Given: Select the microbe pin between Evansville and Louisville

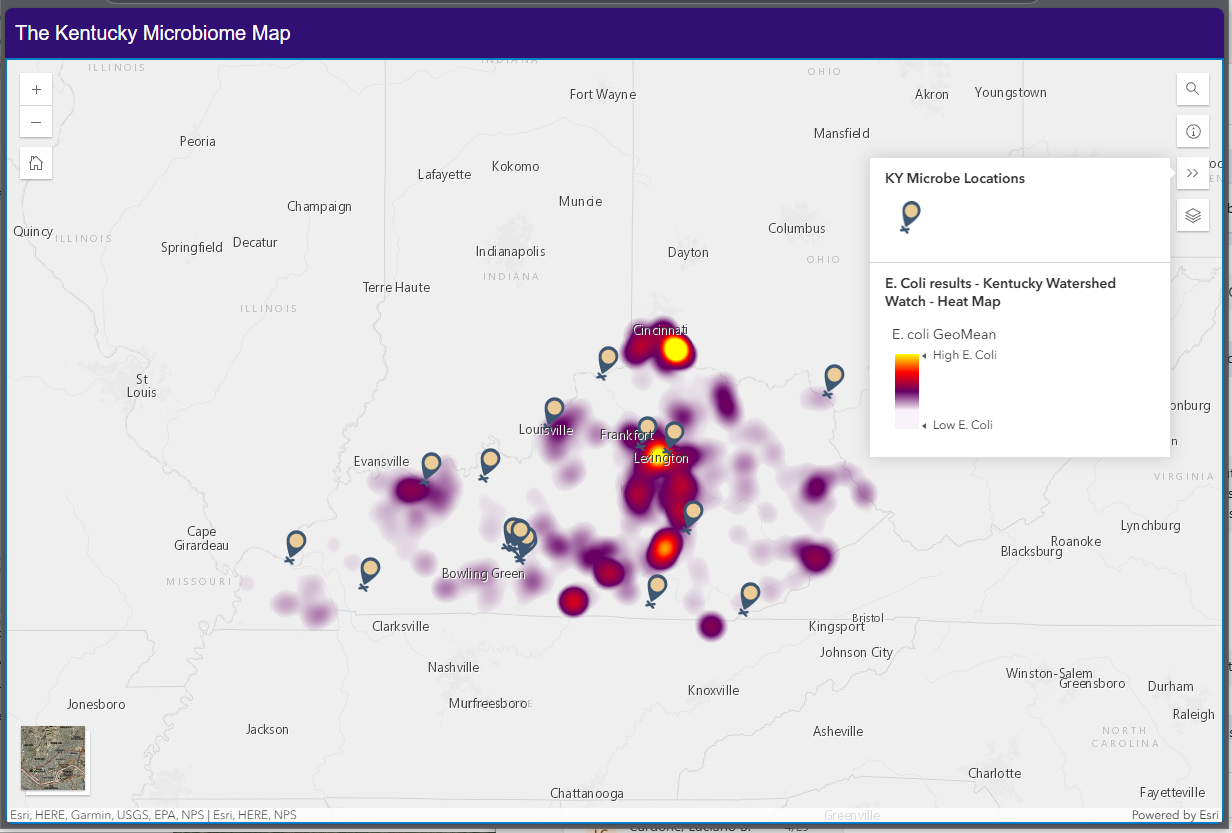Looking at the screenshot, I should click(489, 464).
